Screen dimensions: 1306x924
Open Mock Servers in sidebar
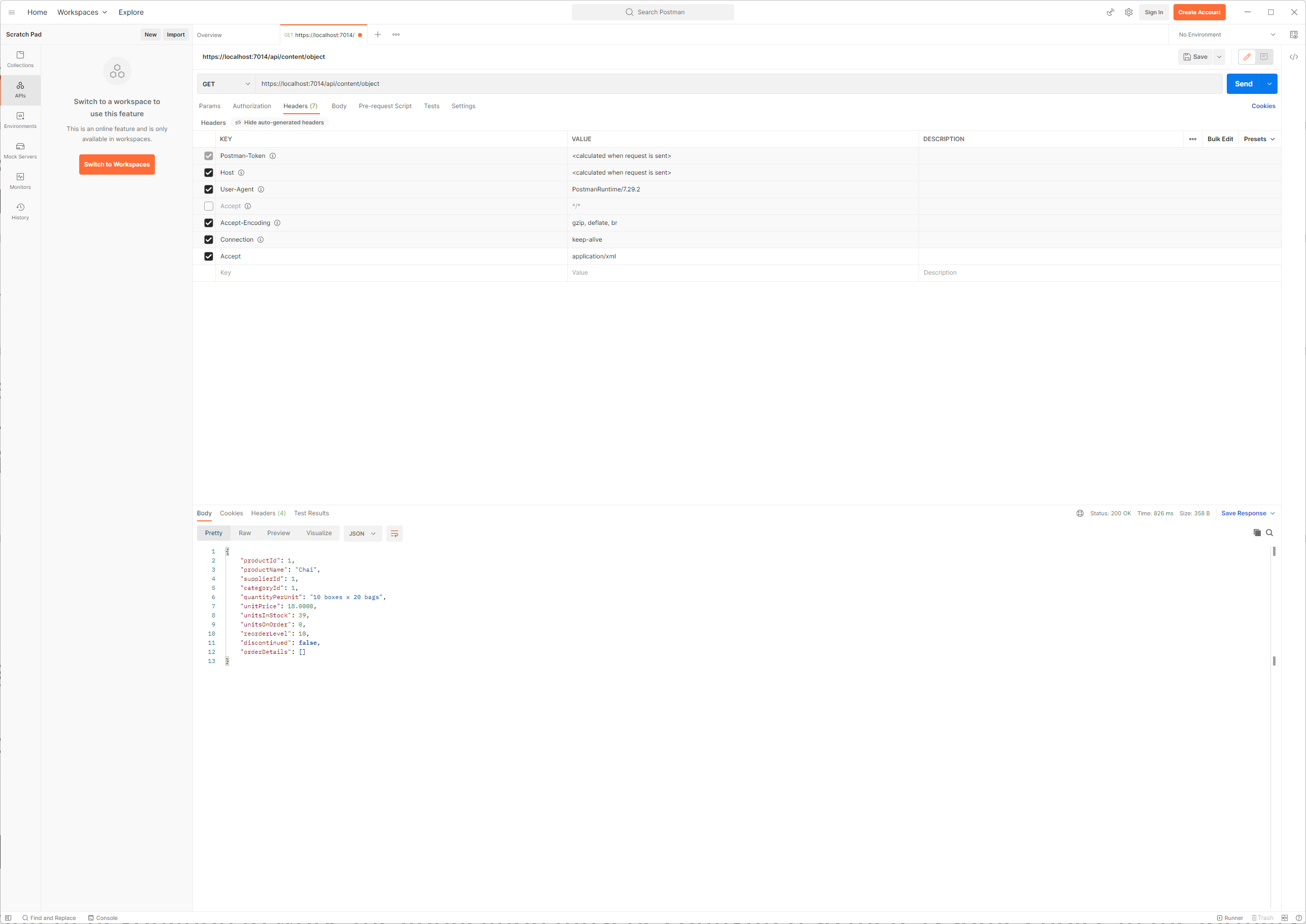click(x=20, y=150)
